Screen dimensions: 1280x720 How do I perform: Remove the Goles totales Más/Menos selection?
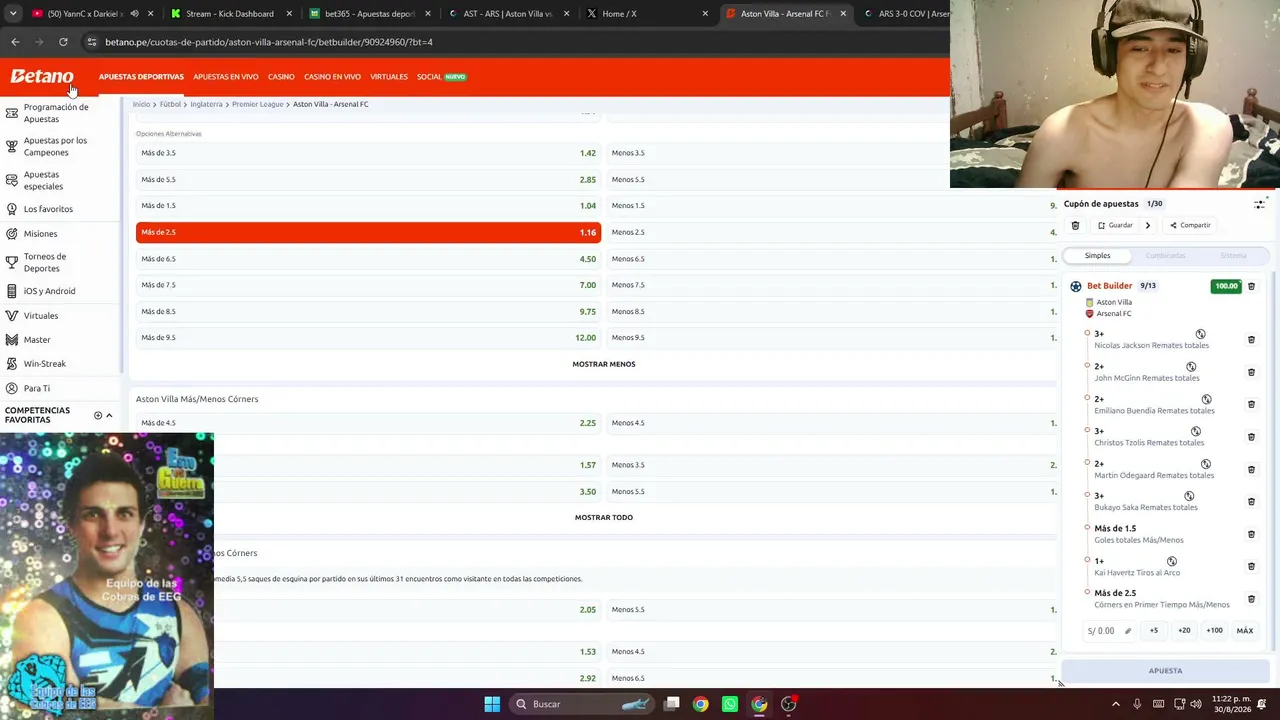(x=1251, y=534)
